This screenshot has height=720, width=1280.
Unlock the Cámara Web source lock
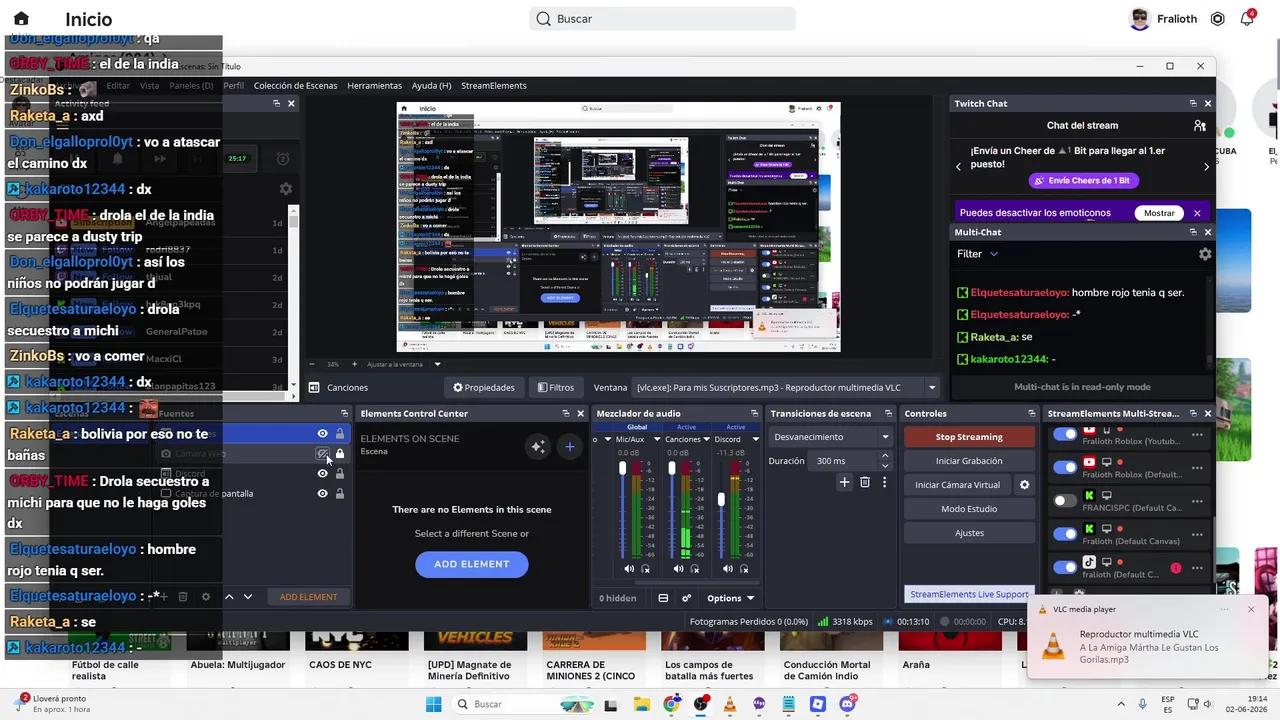point(340,454)
